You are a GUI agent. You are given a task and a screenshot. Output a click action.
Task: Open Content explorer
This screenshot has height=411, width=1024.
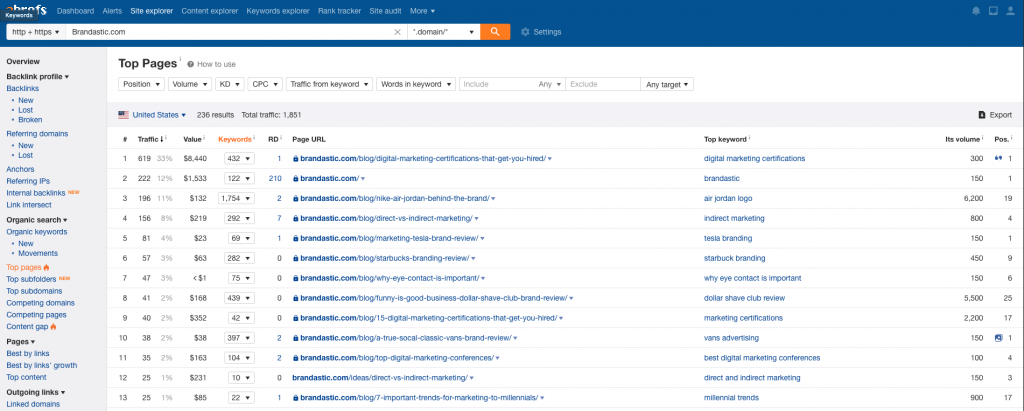click(x=210, y=10)
